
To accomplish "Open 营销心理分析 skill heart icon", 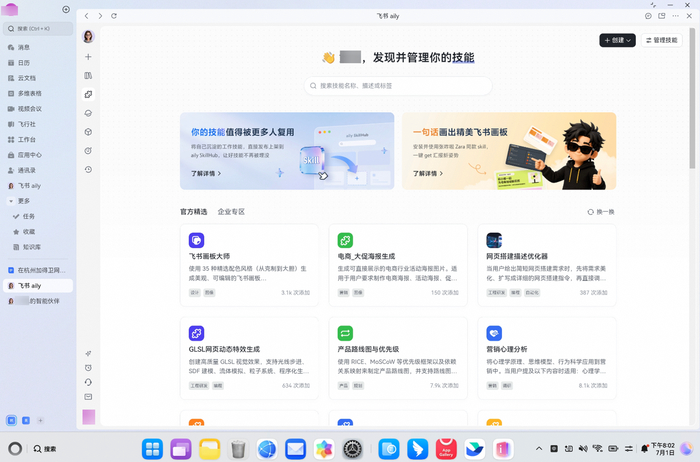I will click(x=494, y=333).
